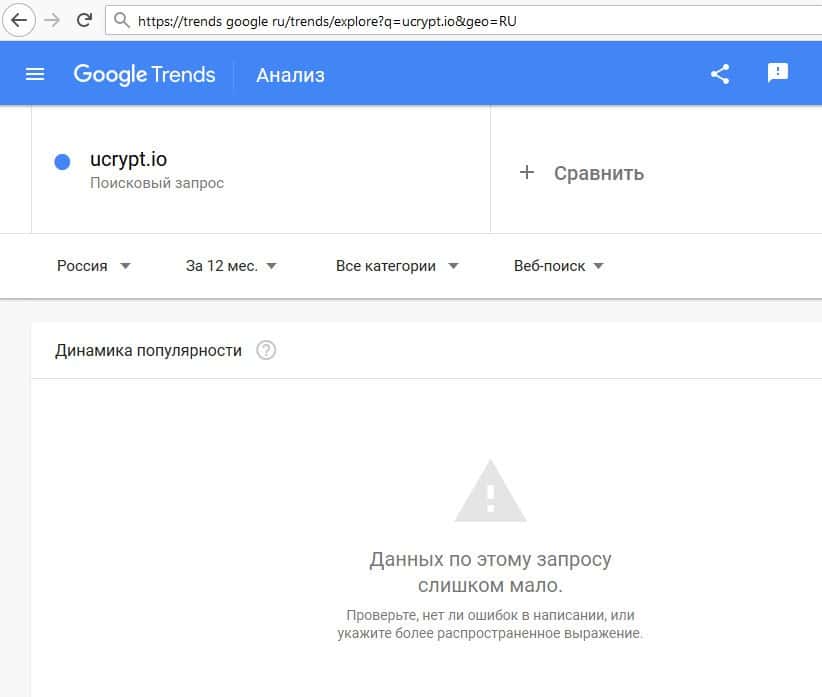822x697 pixels.
Task: Click the blue color dot beside ucrypt.io
Action: (x=62, y=162)
